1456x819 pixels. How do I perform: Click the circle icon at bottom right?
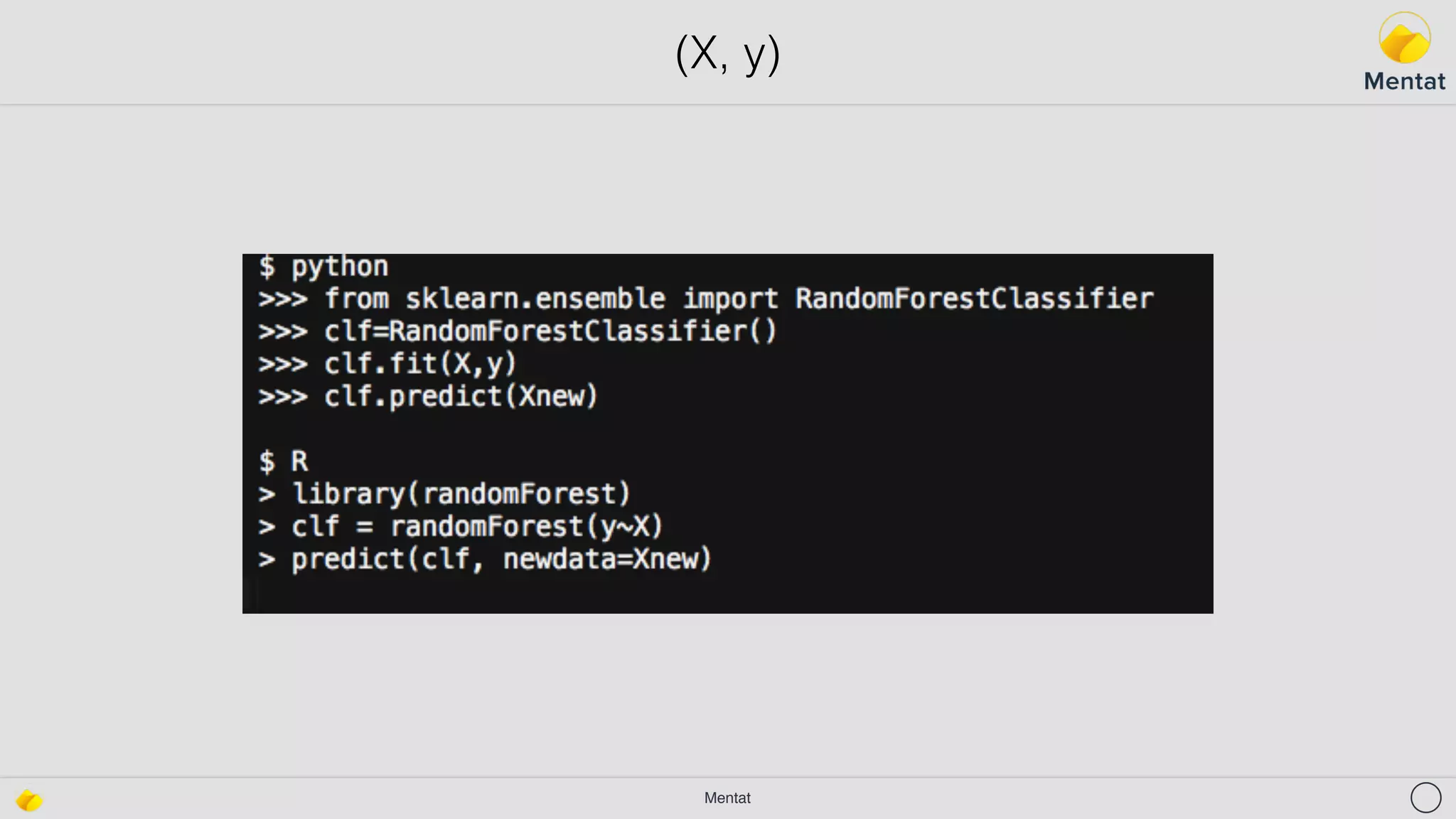[x=1425, y=798]
